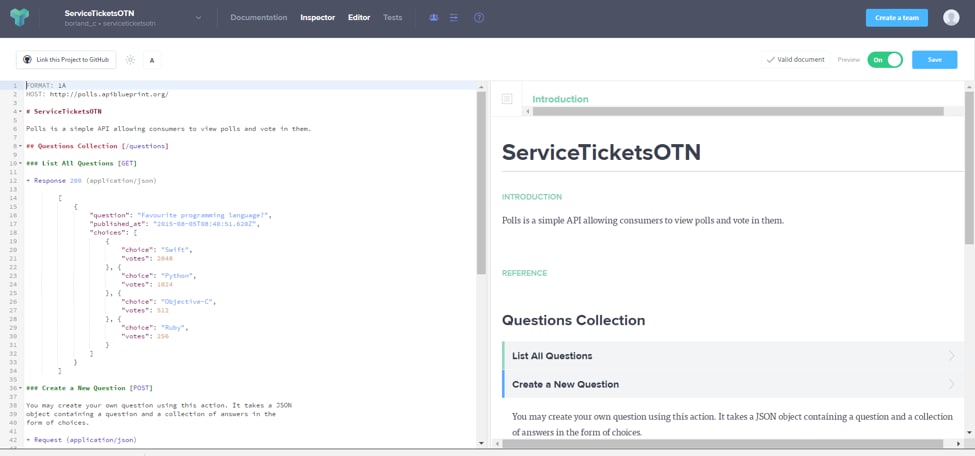Screen dimensions: 975x456
Task: Click the borland_c serviceticketsotn subtitle
Action: point(110,24)
